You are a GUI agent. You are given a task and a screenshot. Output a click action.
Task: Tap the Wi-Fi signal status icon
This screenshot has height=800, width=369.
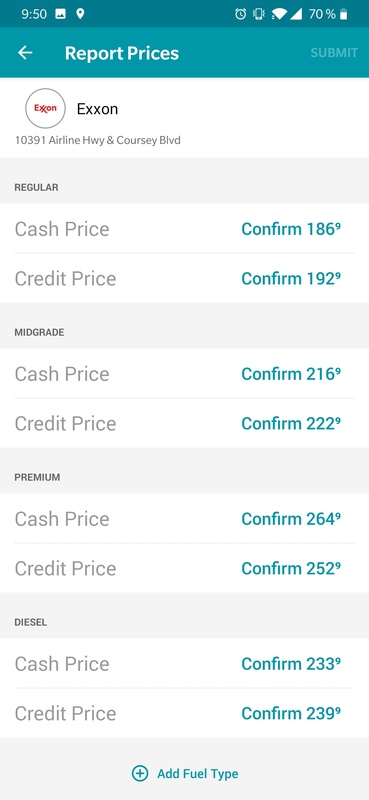click(279, 14)
